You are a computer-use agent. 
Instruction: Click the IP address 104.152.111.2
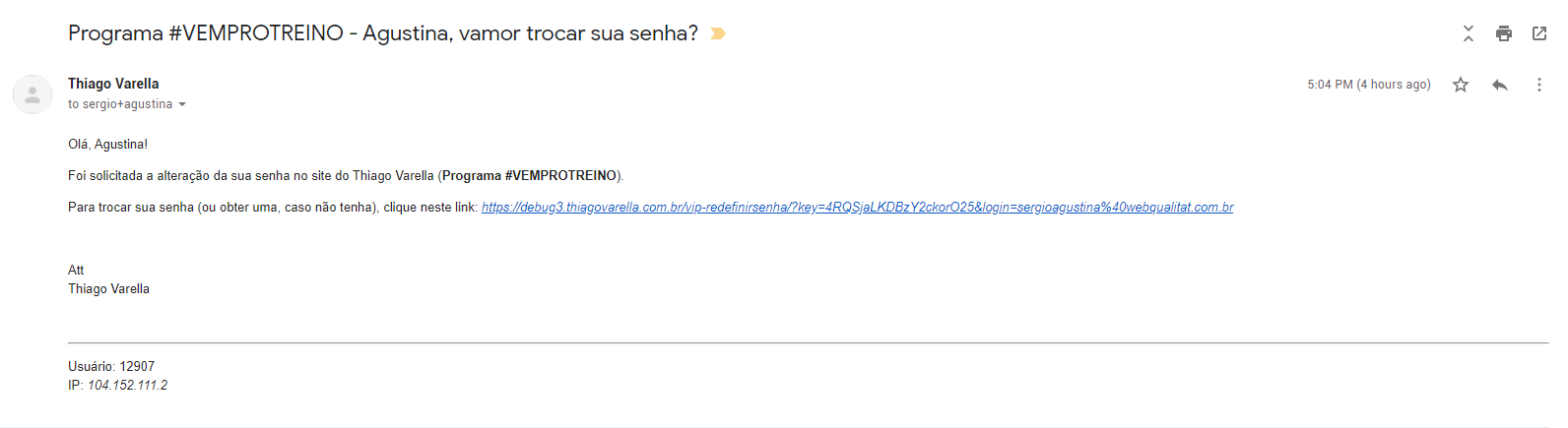click(x=127, y=386)
